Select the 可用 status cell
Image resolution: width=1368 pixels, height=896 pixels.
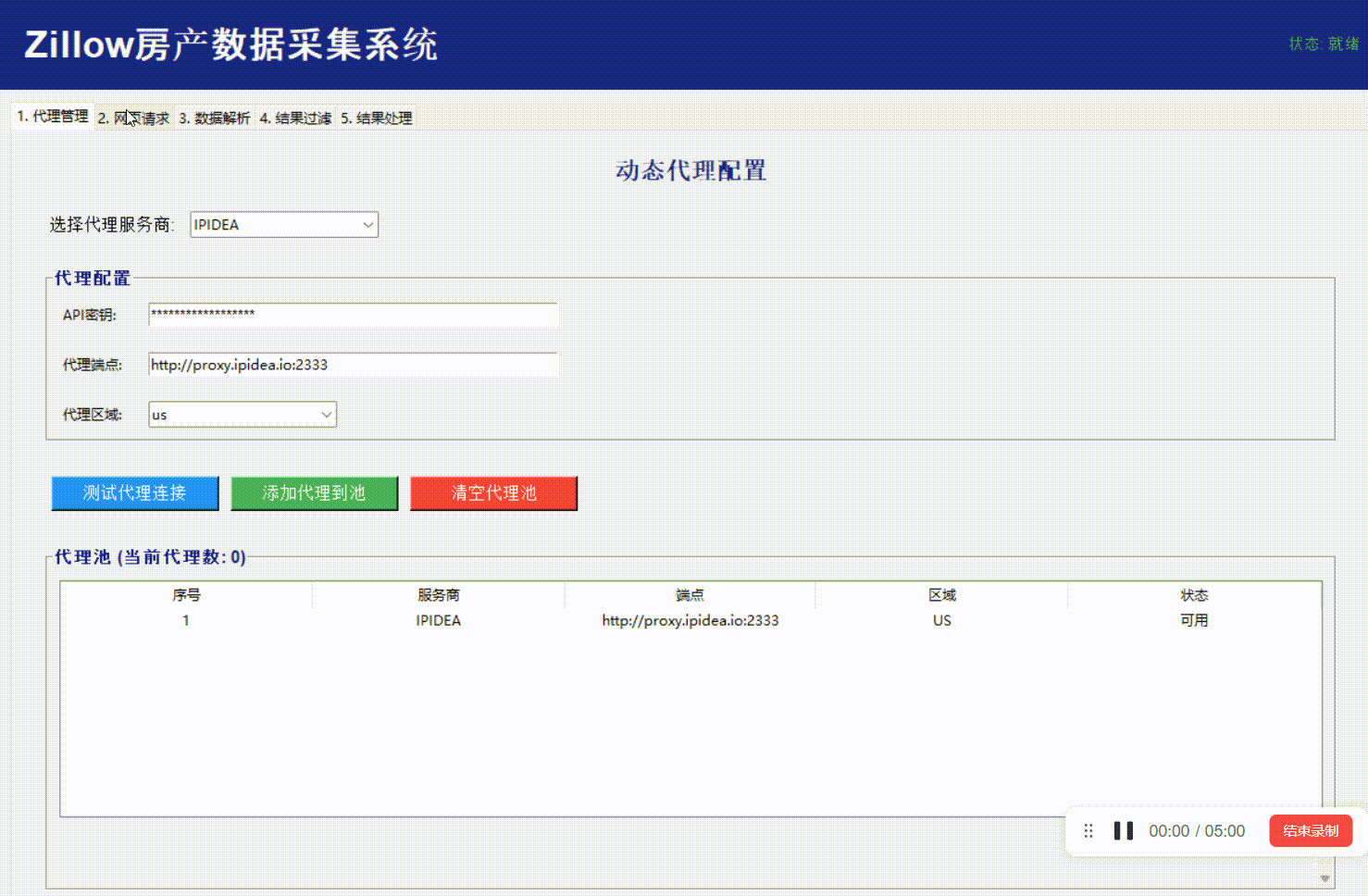coord(1194,621)
